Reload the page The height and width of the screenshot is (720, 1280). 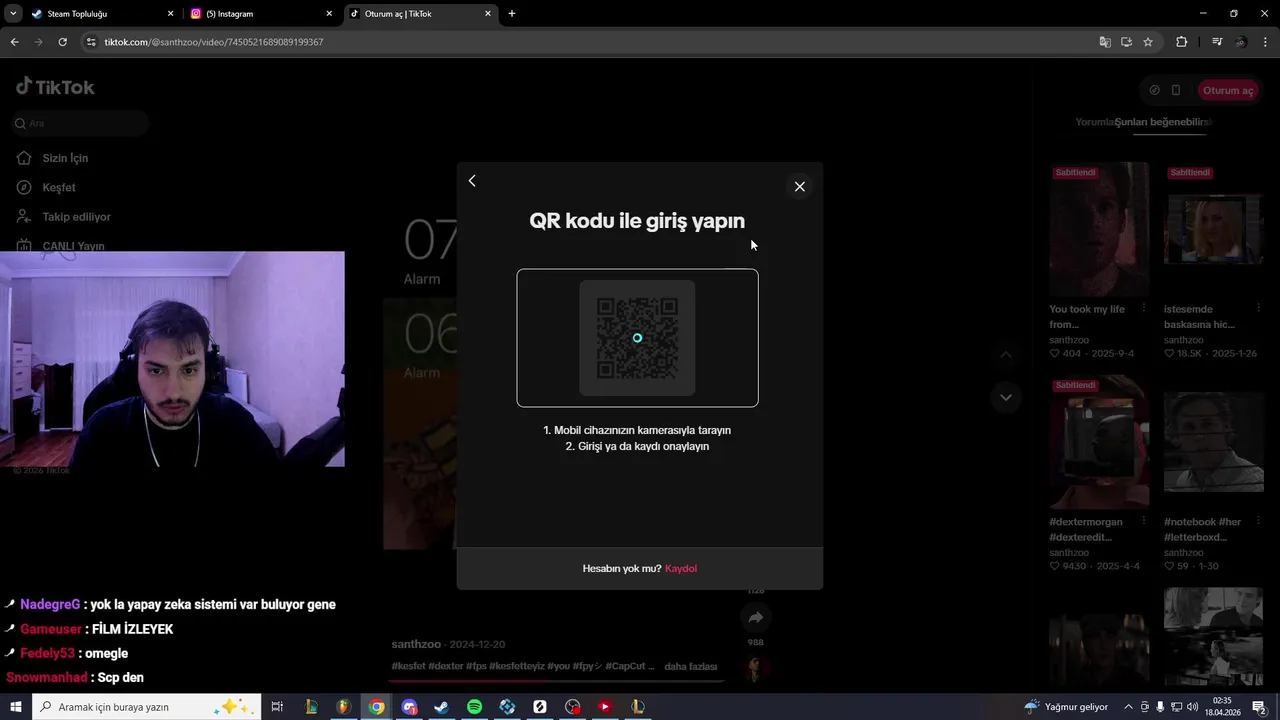(62, 42)
